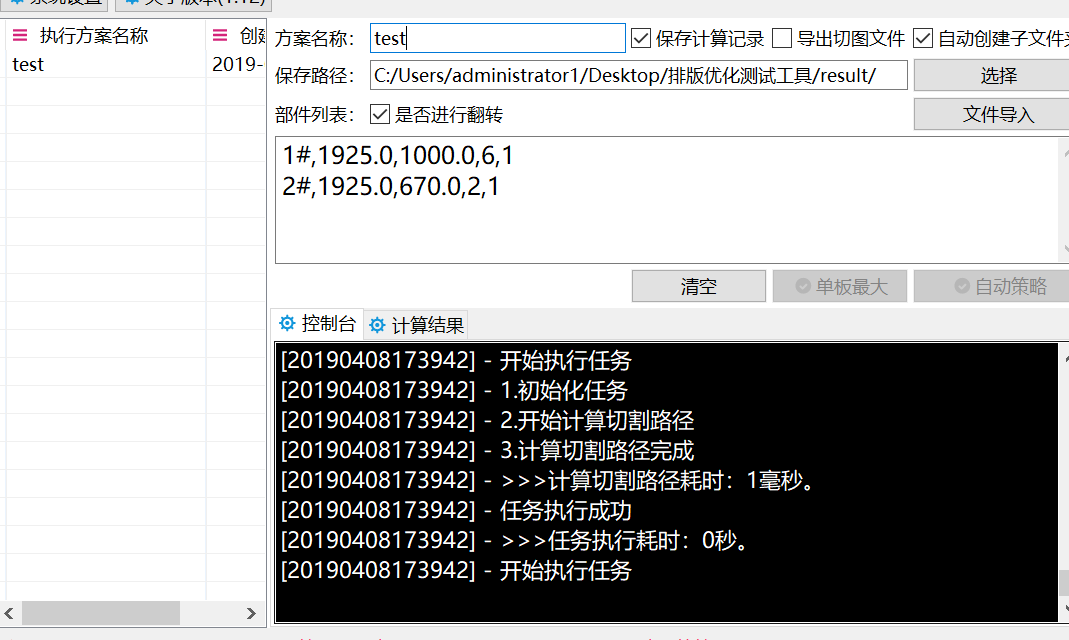Screen dimensions: 1069x640
Task: Click the gear icon on 控制台 tab
Action: coord(287,323)
